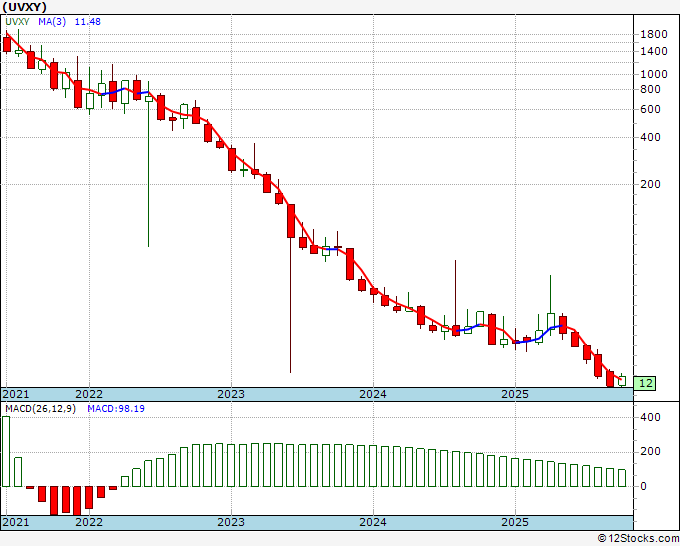Click the 1400 price axis label
680x546 pixels.
654,52
